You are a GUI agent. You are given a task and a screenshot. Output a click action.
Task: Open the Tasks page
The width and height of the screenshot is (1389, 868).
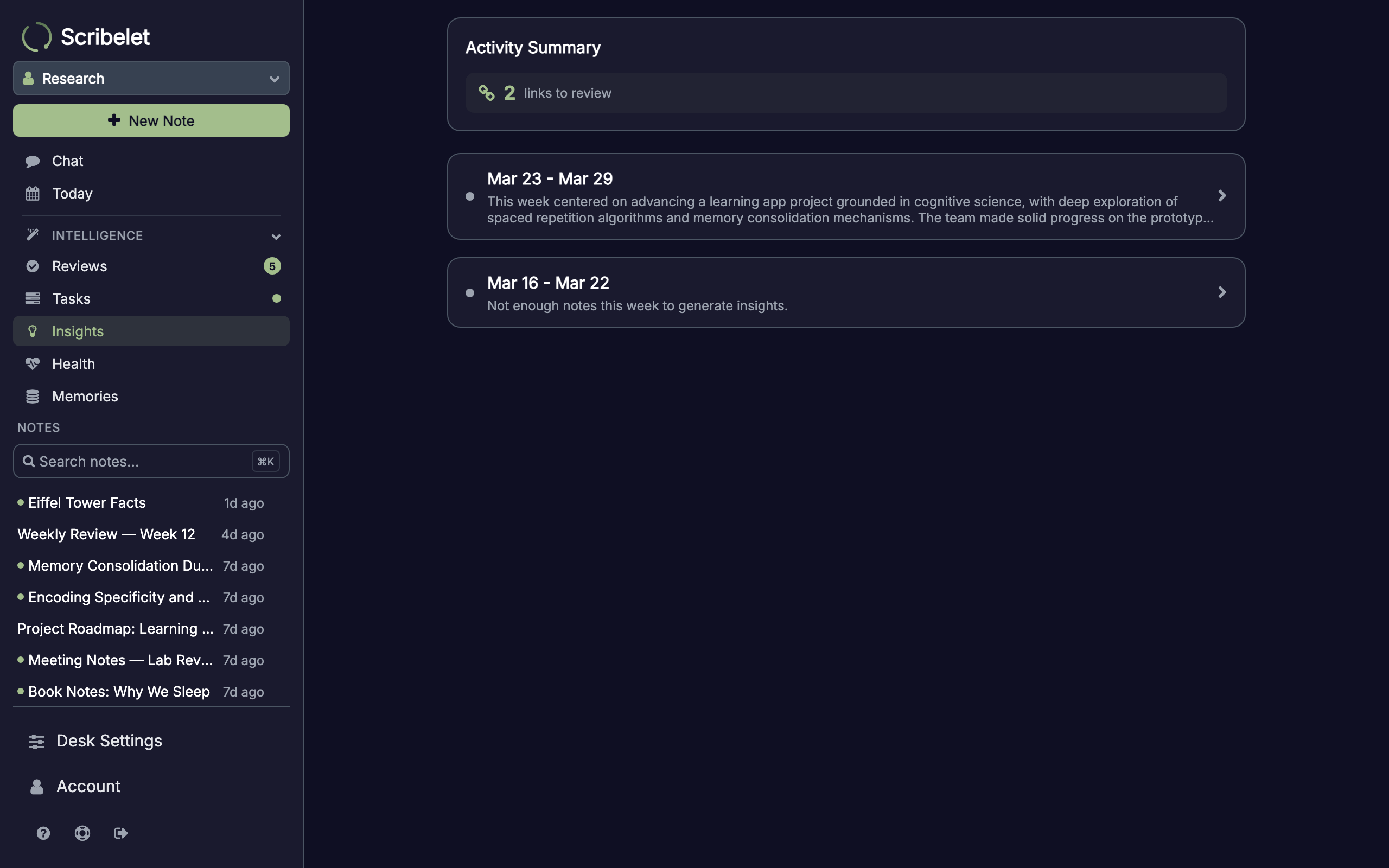(x=151, y=298)
